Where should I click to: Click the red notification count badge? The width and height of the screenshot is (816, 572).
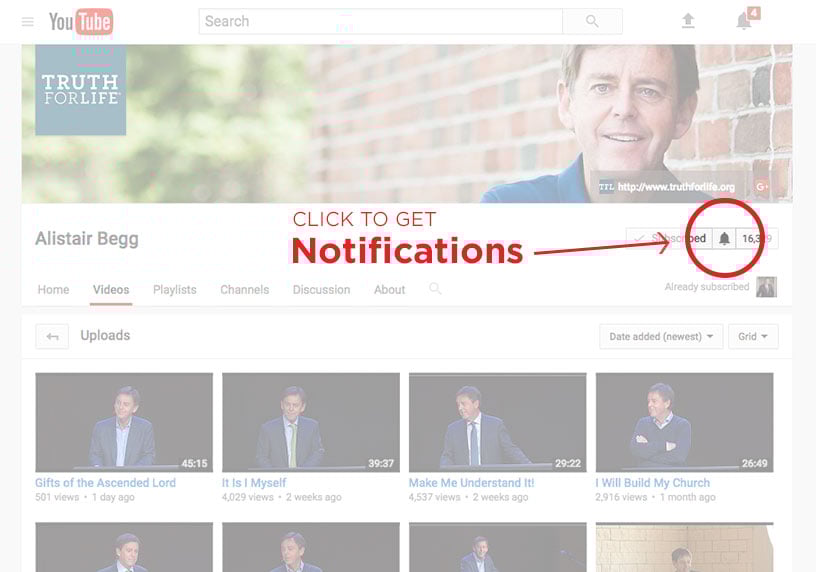coord(754,12)
